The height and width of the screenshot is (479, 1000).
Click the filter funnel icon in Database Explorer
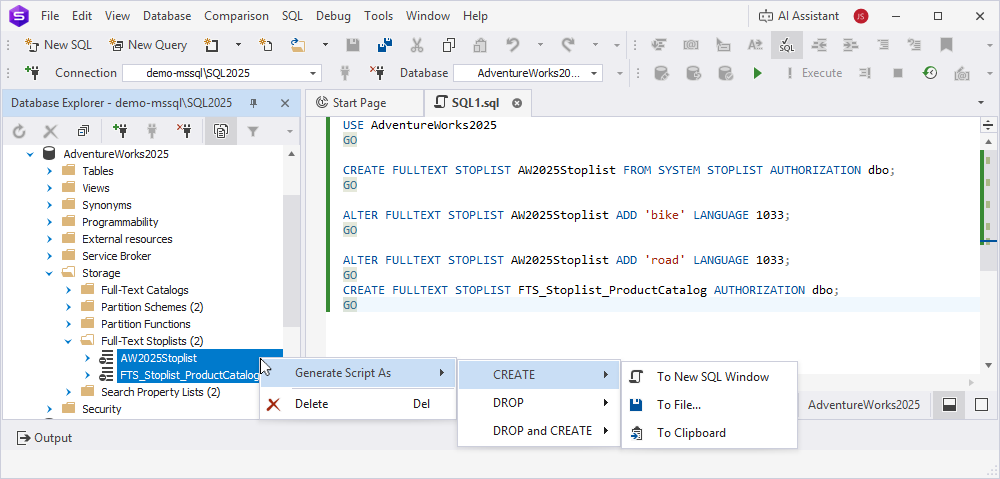tap(253, 131)
